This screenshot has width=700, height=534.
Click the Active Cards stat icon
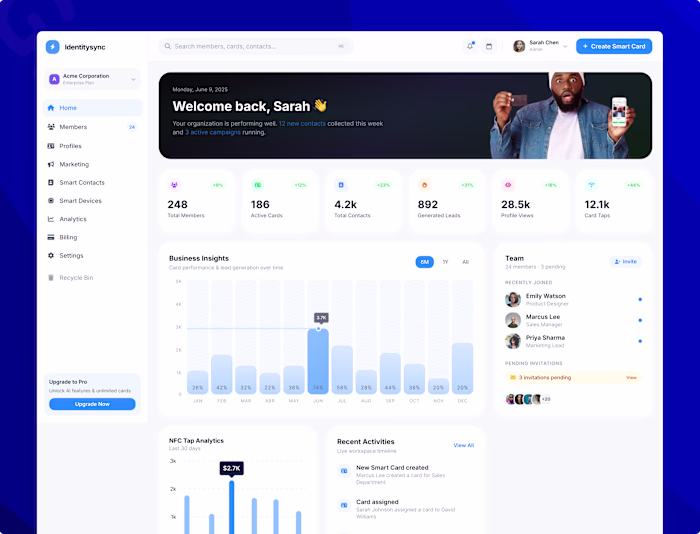click(x=258, y=185)
